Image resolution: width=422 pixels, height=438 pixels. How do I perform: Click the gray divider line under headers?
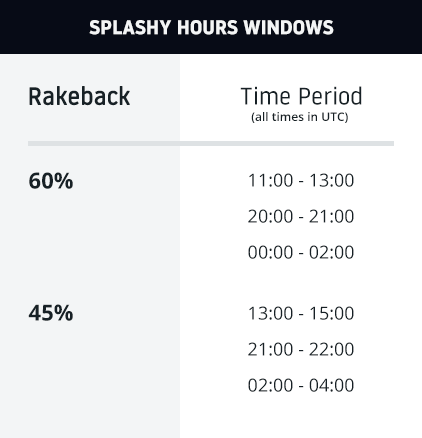[211, 143]
